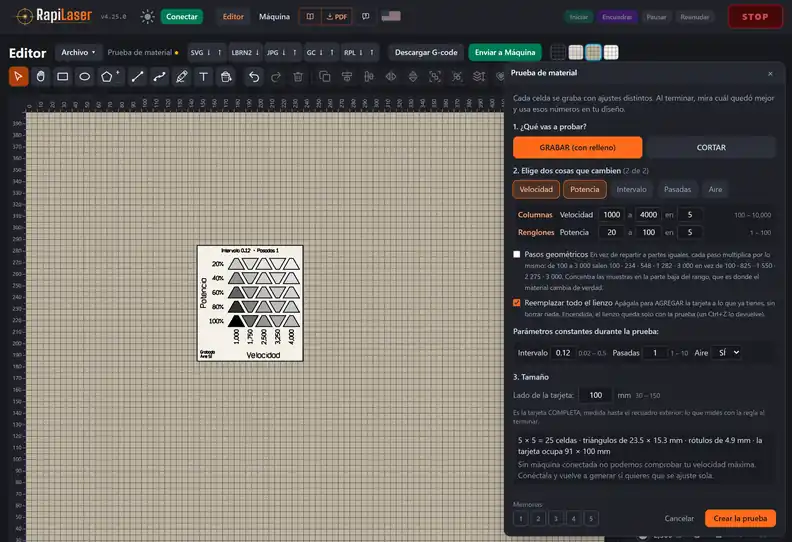Open the layer order icon
The height and width of the screenshot is (542, 792).
point(479,77)
